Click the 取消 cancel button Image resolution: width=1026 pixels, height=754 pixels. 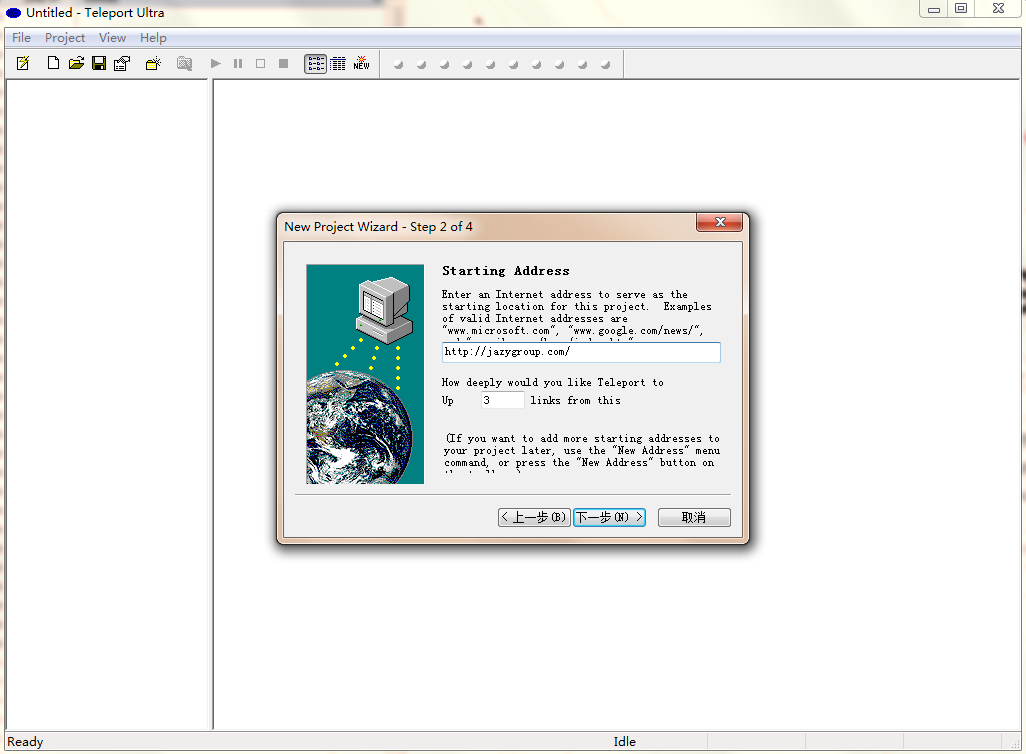(x=694, y=517)
